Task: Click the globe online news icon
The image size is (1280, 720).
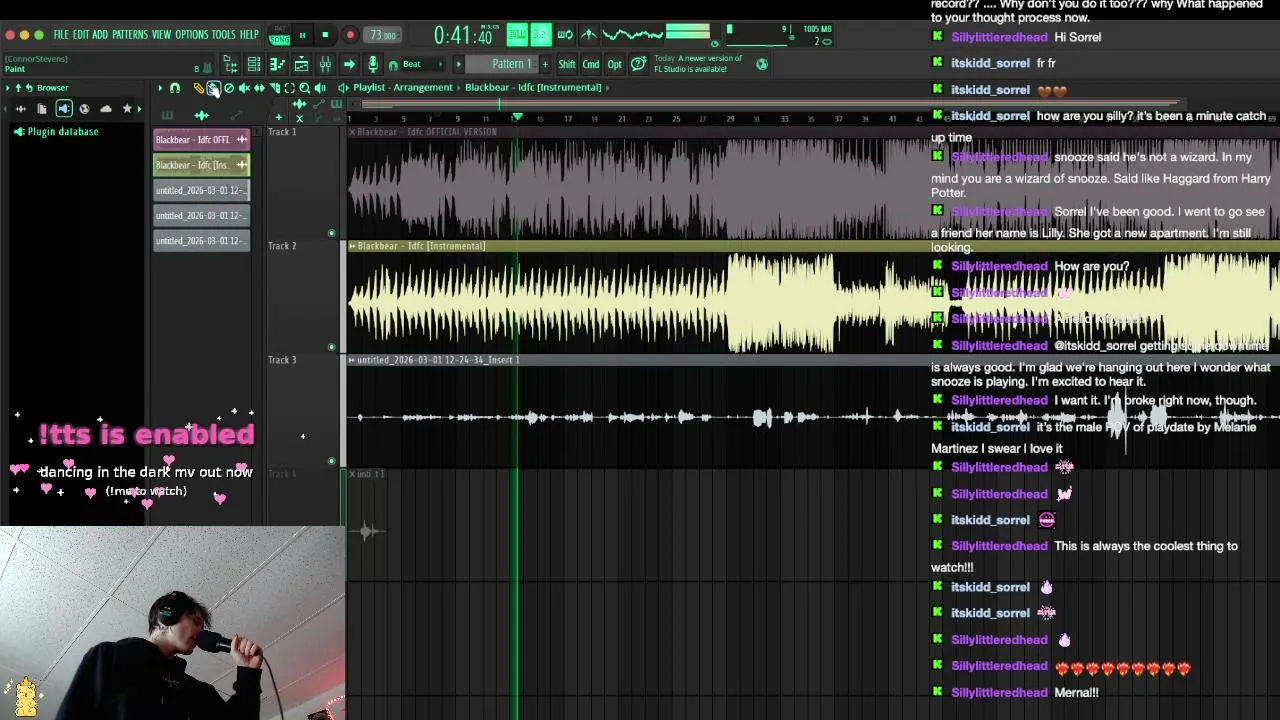Action: coord(762,64)
